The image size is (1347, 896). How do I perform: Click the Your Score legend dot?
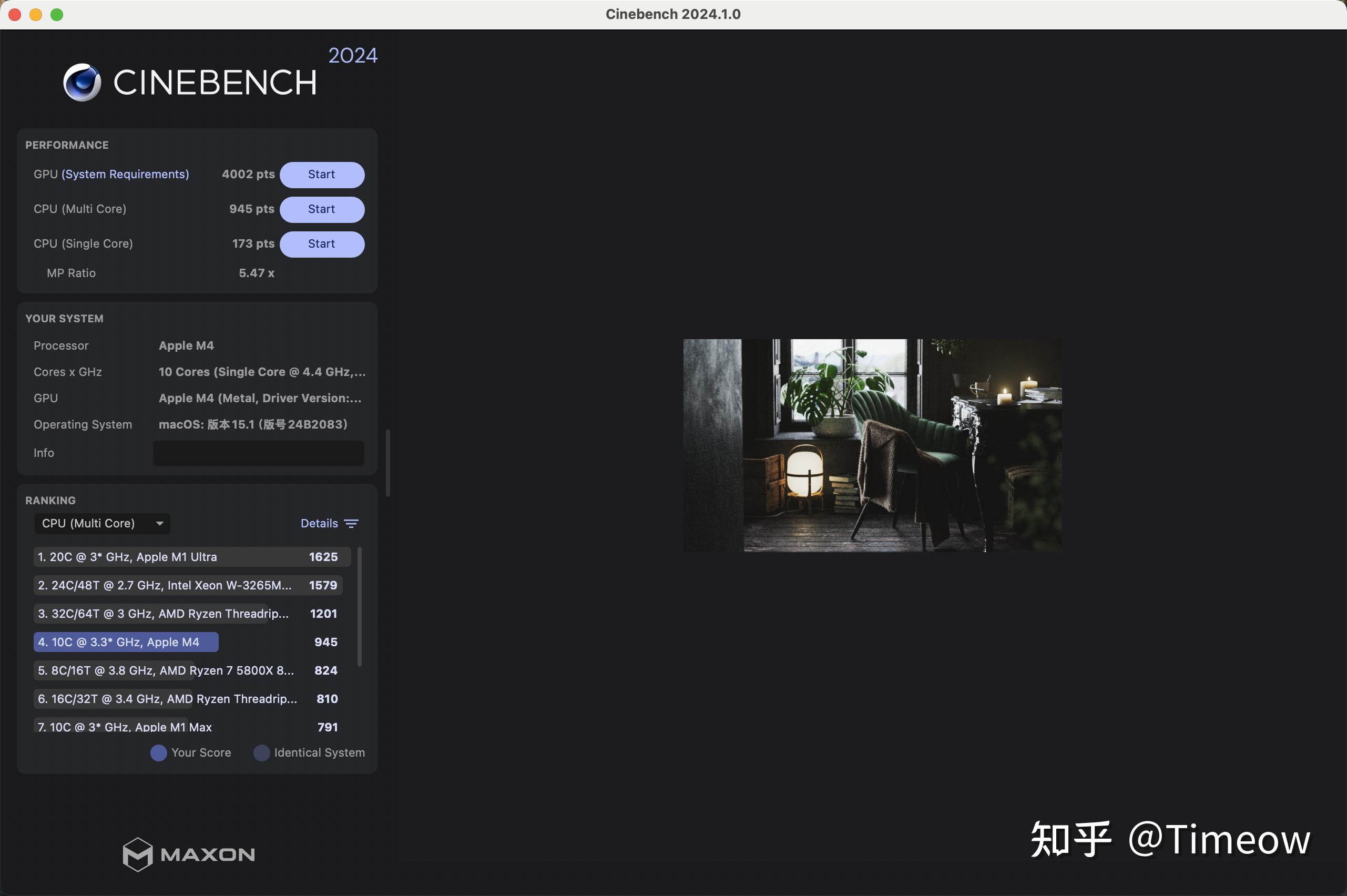158,752
